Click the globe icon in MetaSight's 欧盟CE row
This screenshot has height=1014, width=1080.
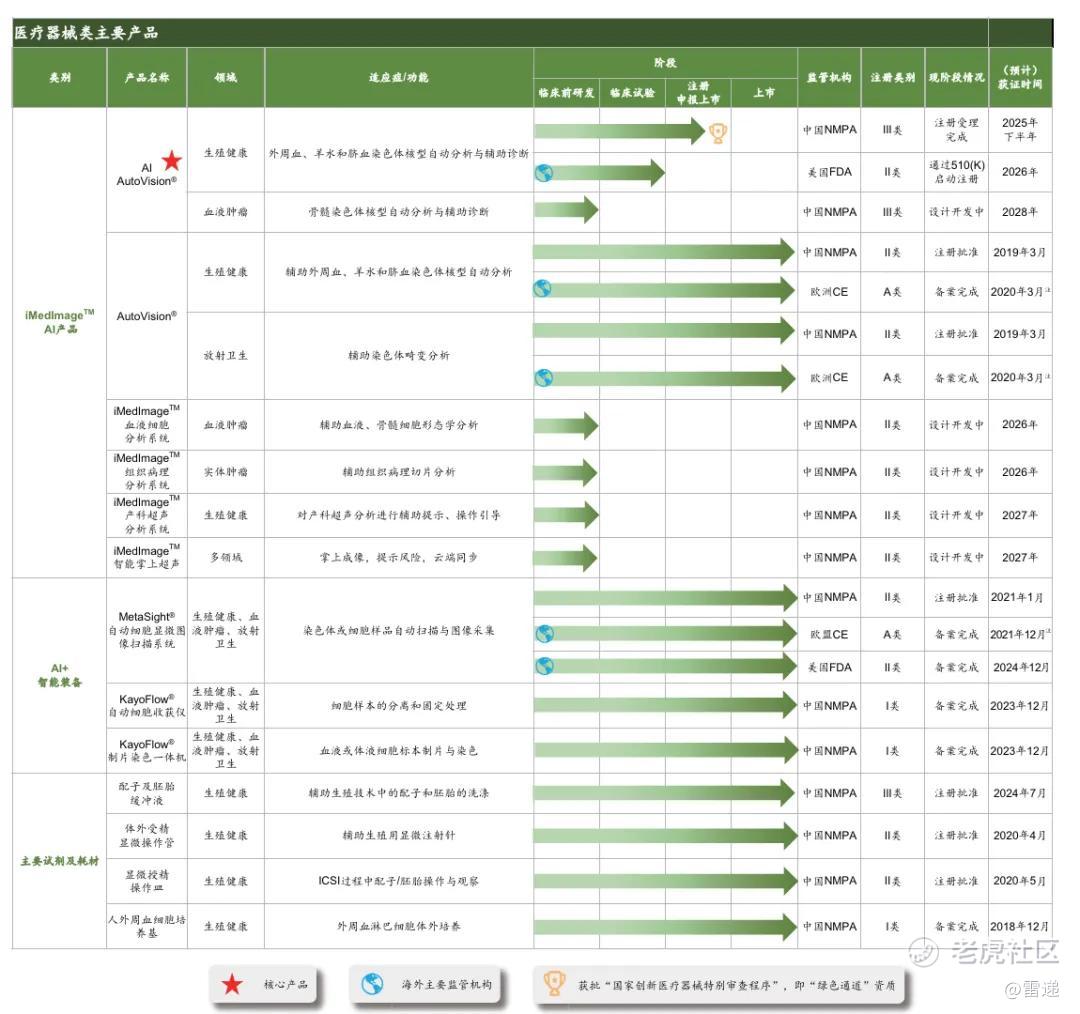[x=544, y=634]
